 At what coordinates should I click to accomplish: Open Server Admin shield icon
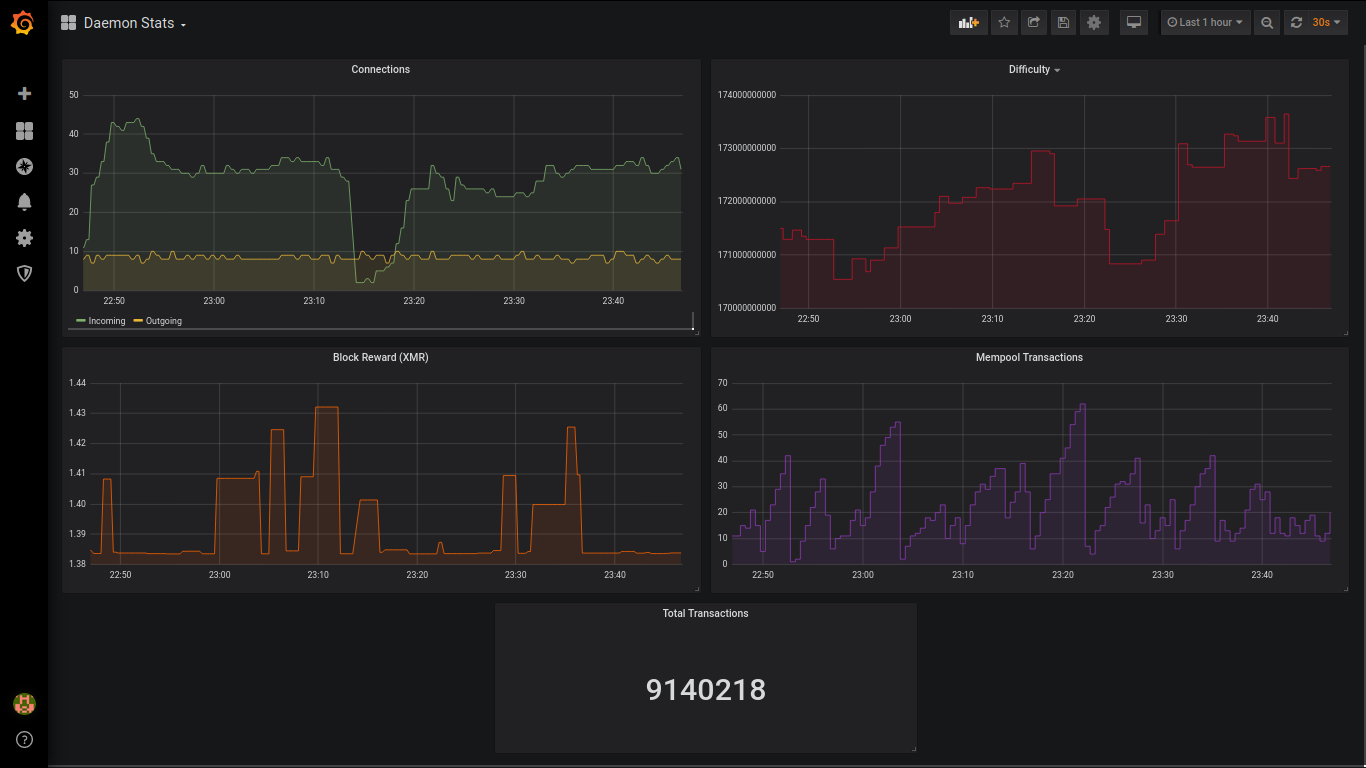pyautogui.click(x=24, y=273)
